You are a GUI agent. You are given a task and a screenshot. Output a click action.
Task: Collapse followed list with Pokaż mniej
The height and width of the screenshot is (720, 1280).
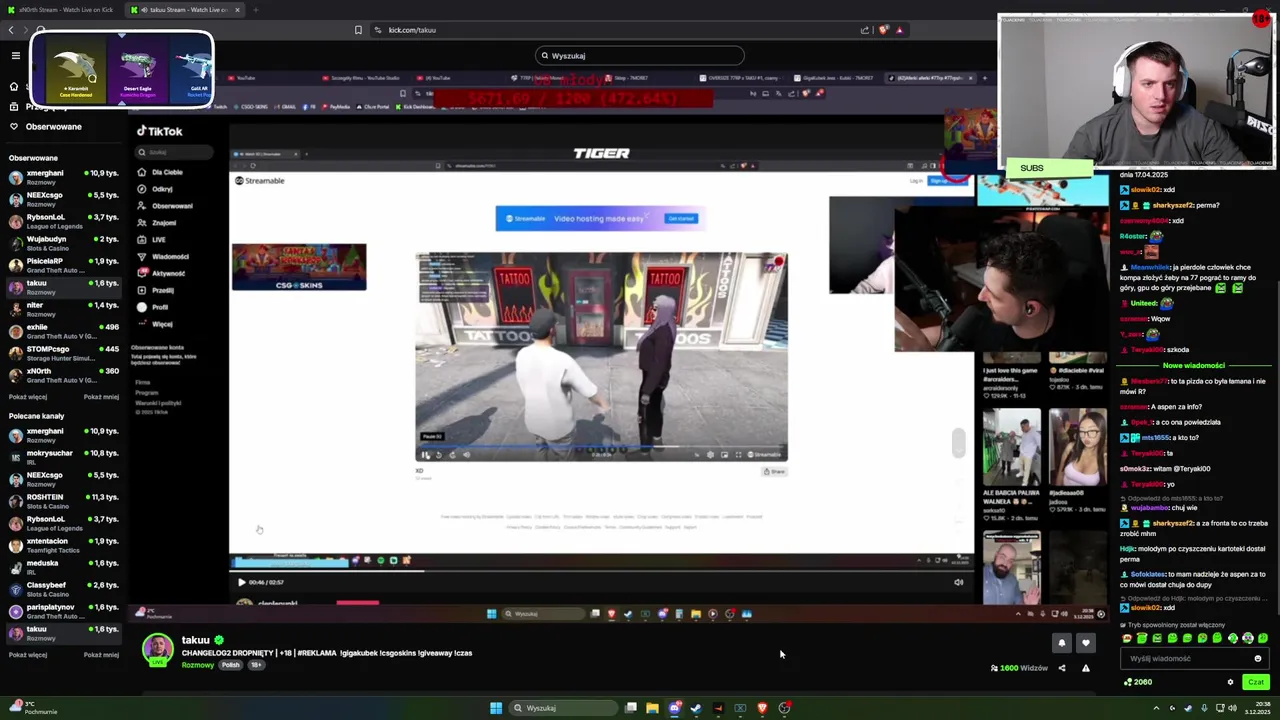[101, 397]
